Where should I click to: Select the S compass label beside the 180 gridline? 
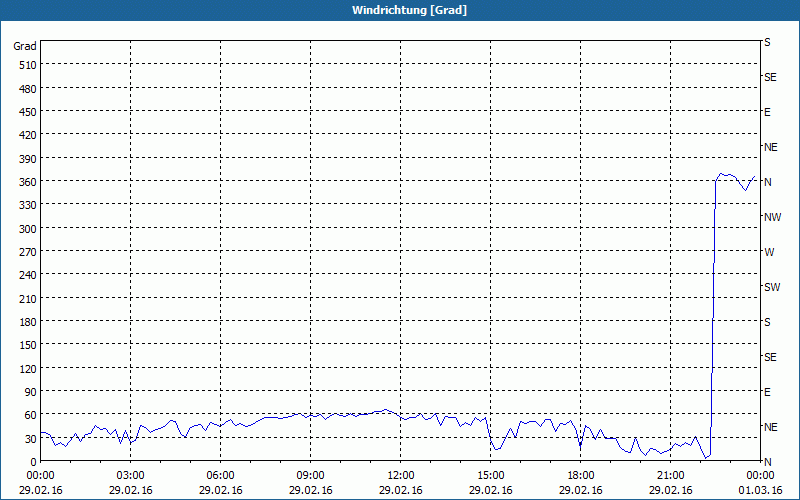pos(767,322)
